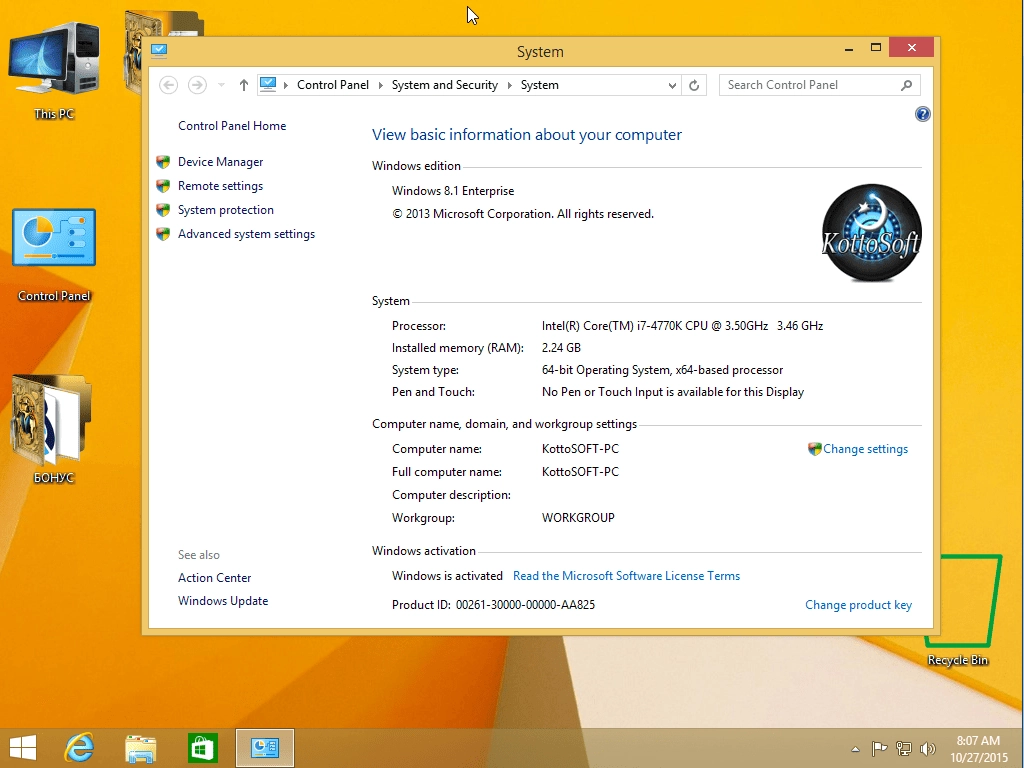1024x768 pixels.
Task: Launch Internet Explorer from the taskbar
Action: point(80,748)
